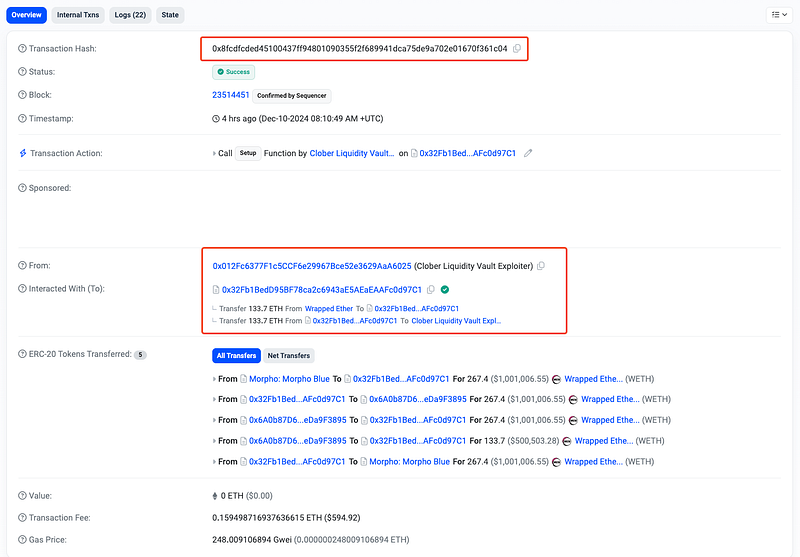Copy the Interacted With (To) contract address
This screenshot has height=557, width=800.
pos(431,289)
